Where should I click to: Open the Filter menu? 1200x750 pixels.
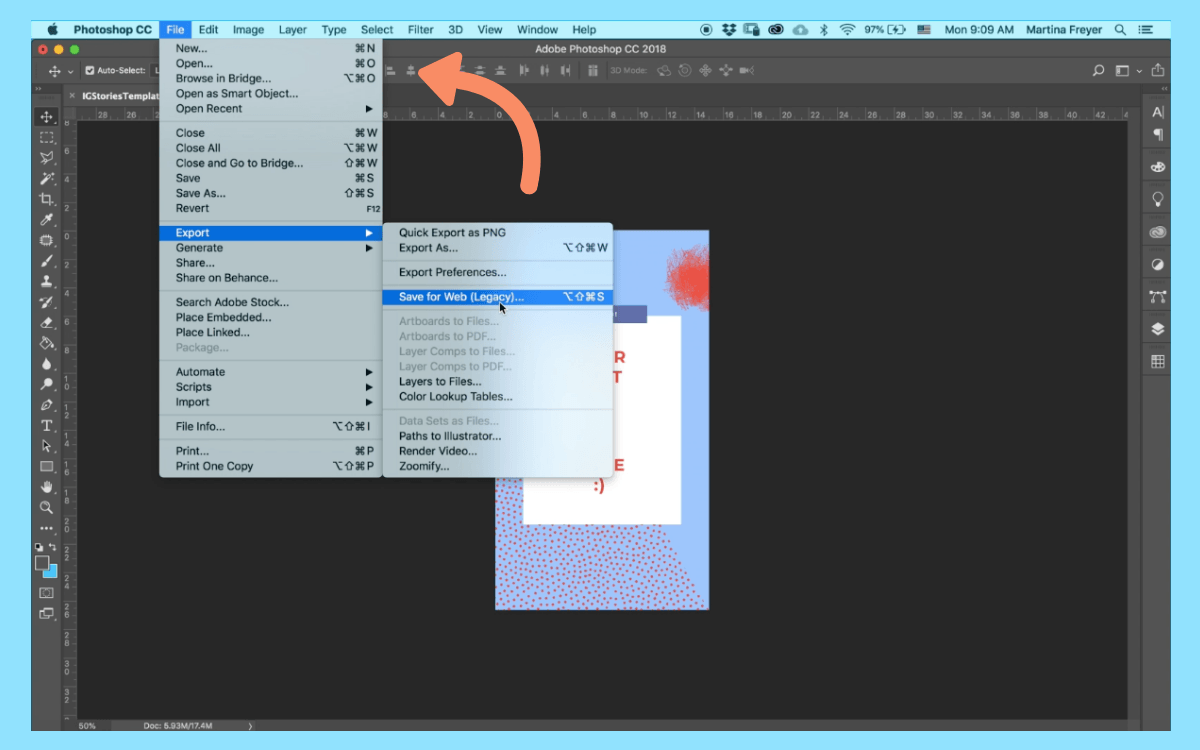pyautogui.click(x=421, y=30)
